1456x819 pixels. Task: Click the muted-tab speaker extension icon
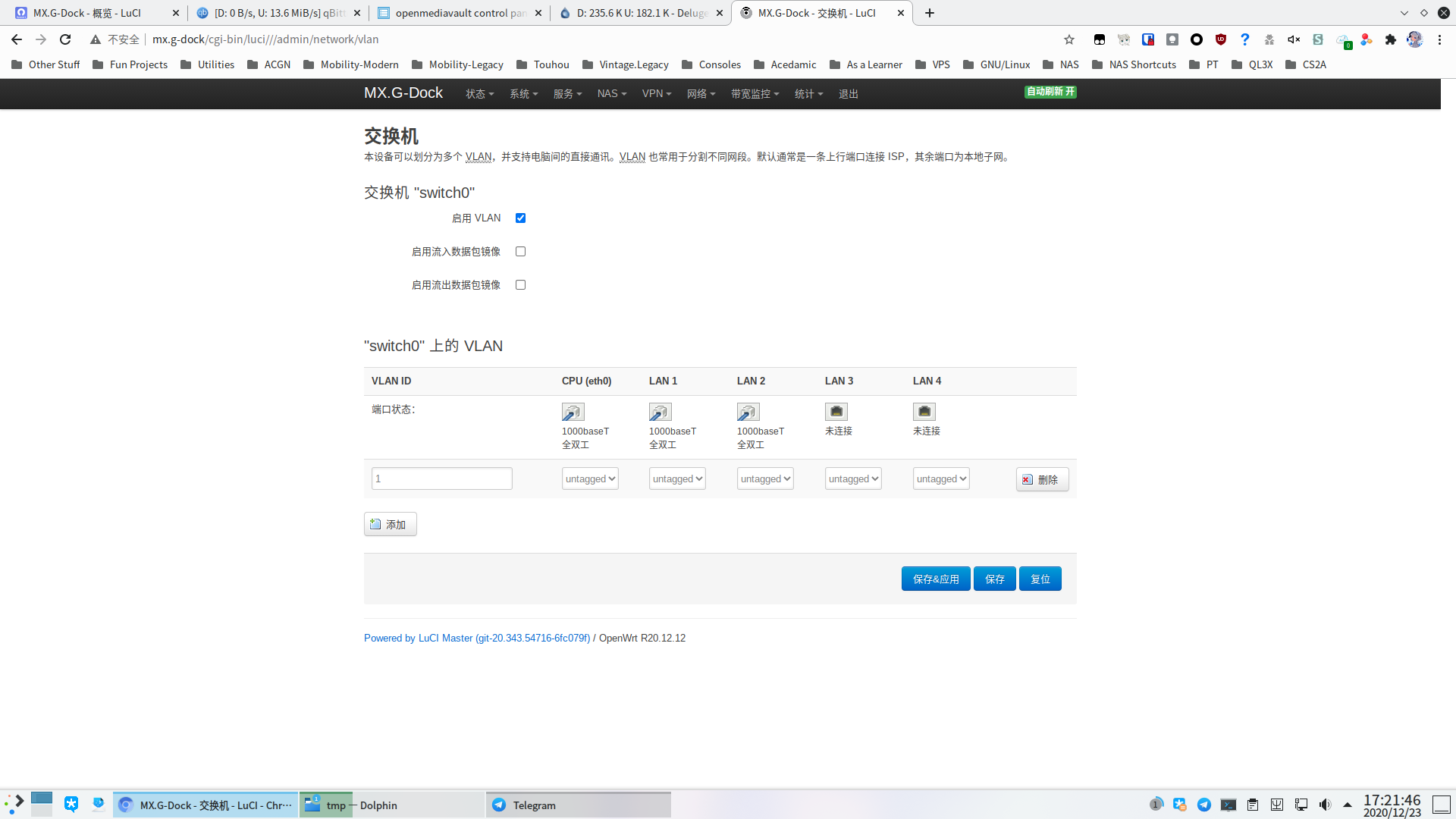pos(1293,39)
